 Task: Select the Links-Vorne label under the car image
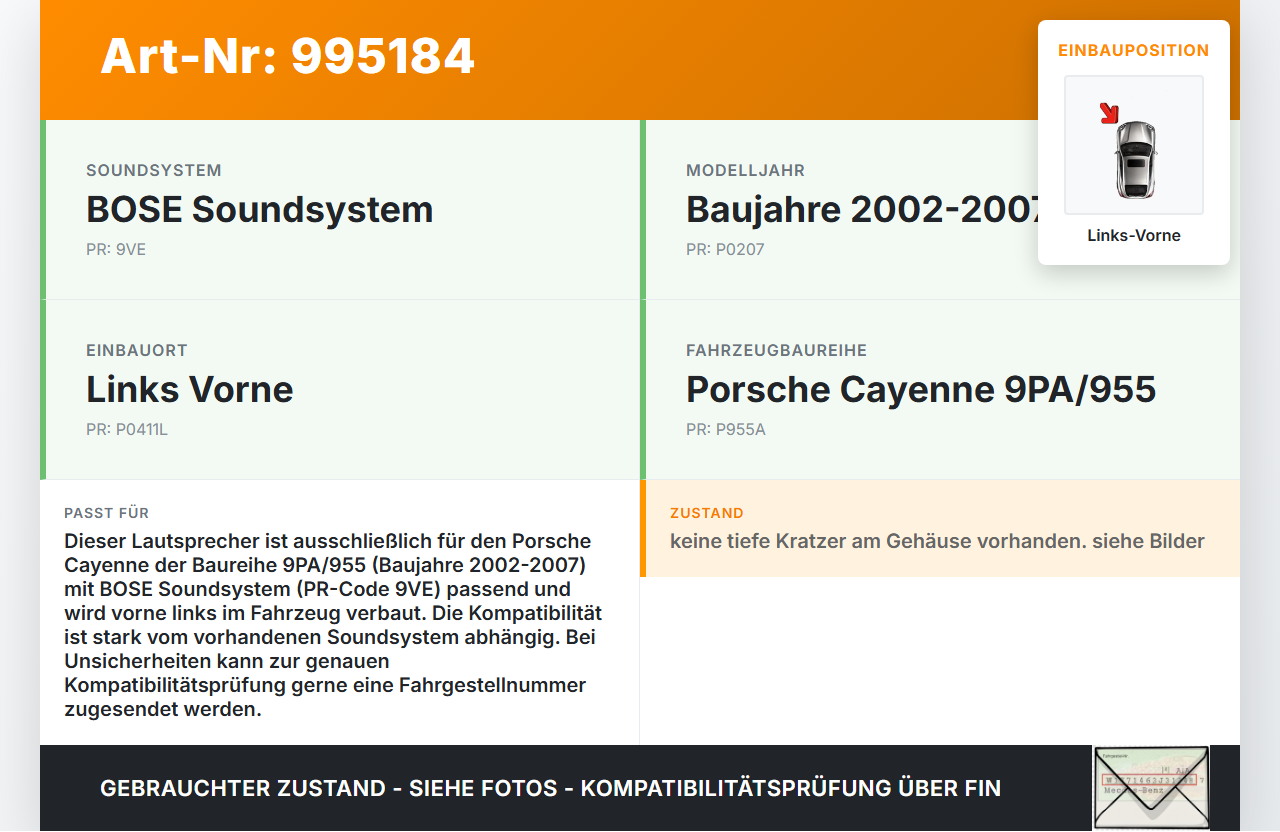[1133, 235]
